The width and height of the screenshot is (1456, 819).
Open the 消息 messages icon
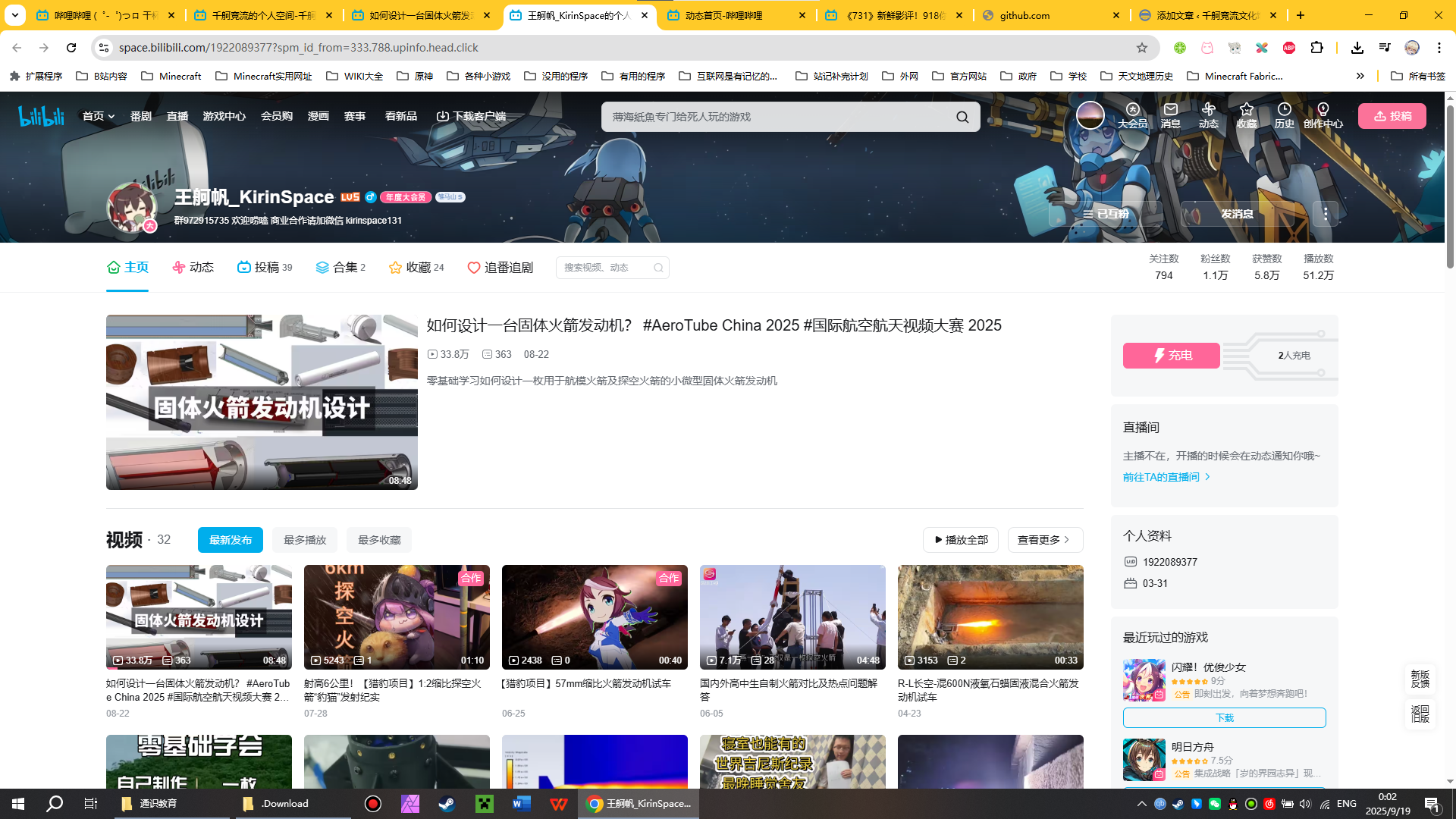[x=1170, y=115]
